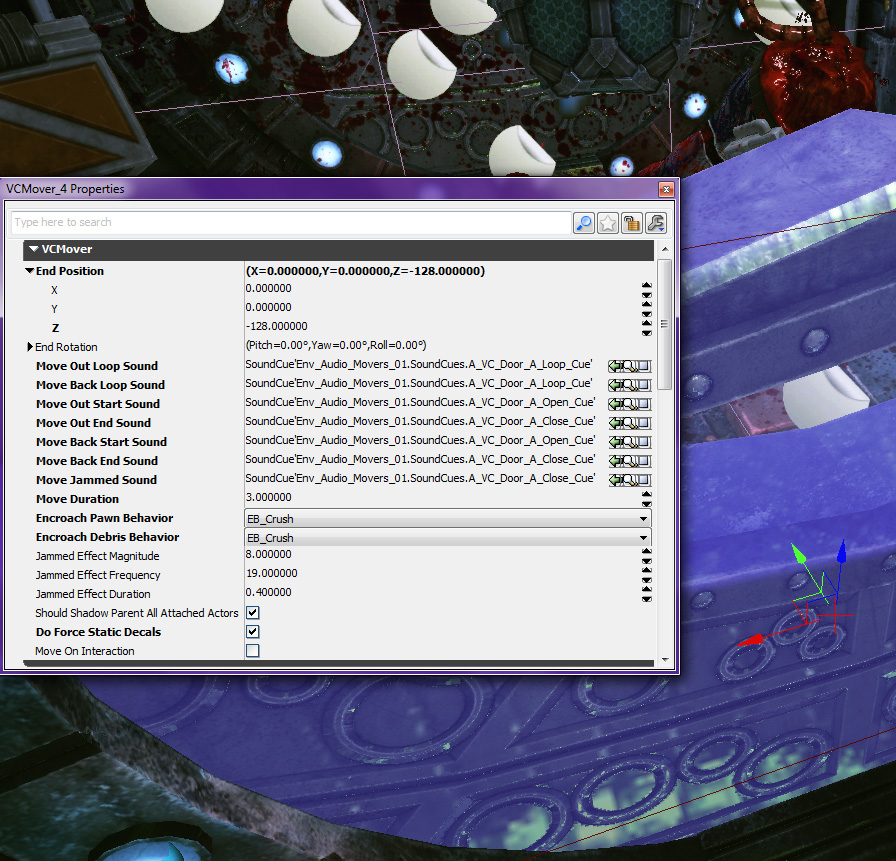Viewport: 896px width, 861px height.
Task: Click the vertical scrollbar thumb
Action: tap(665, 325)
